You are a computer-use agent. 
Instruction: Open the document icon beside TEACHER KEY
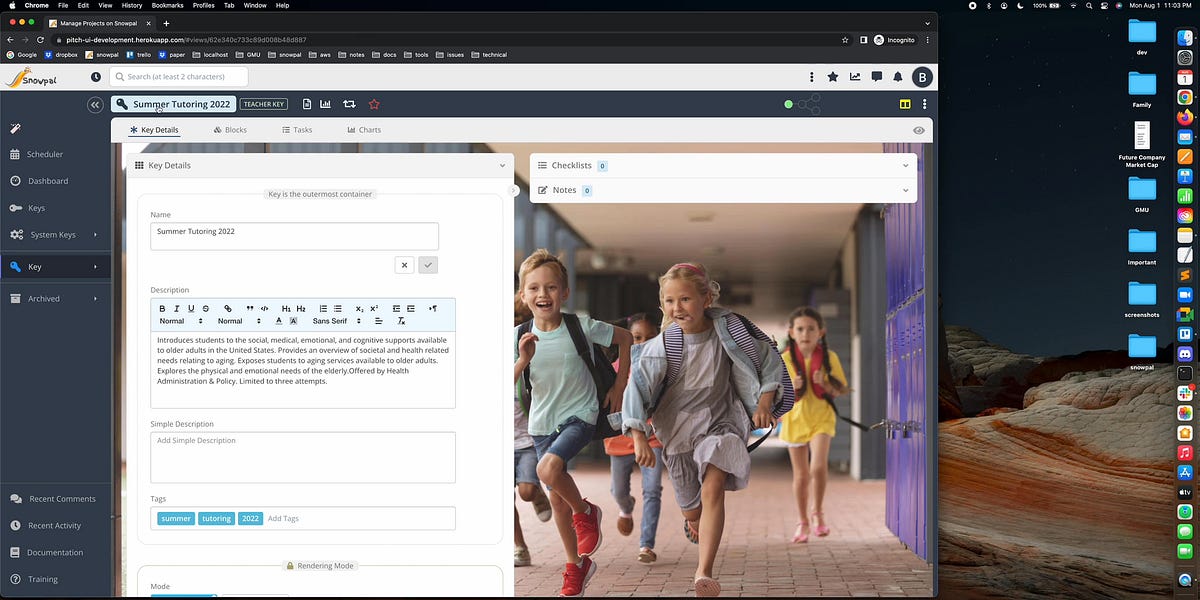[307, 104]
